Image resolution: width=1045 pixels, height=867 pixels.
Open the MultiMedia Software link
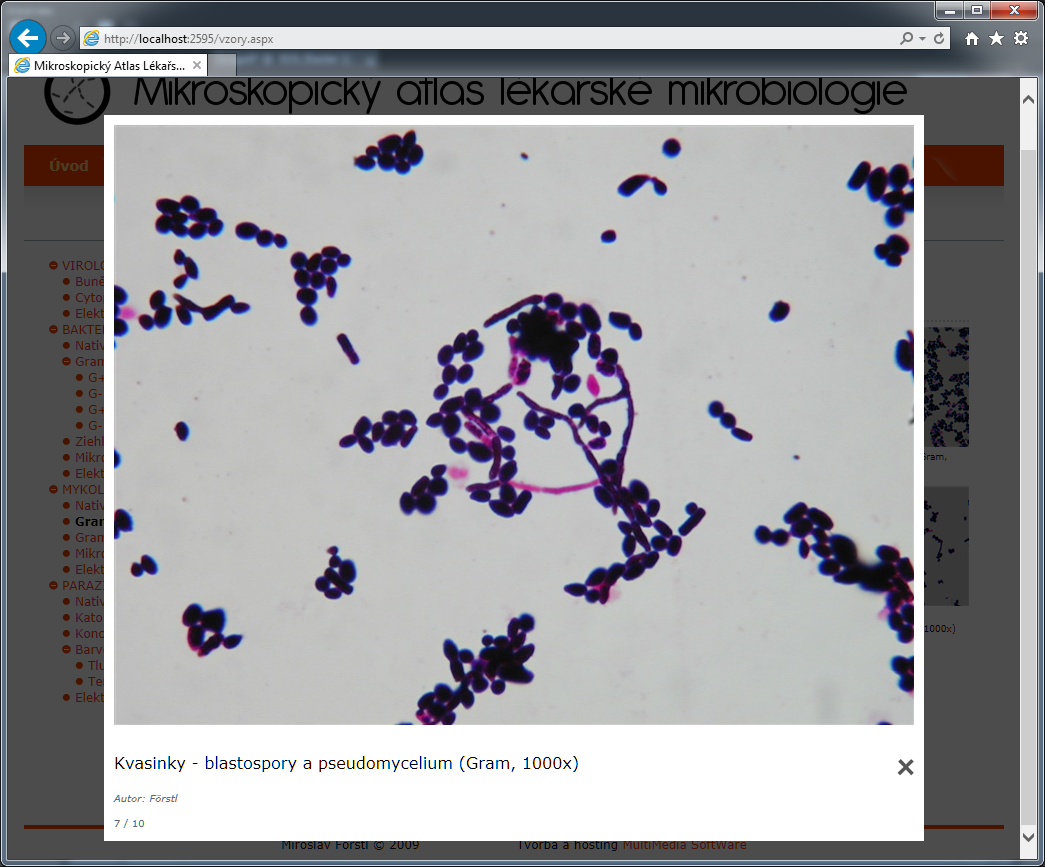click(x=684, y=844)
